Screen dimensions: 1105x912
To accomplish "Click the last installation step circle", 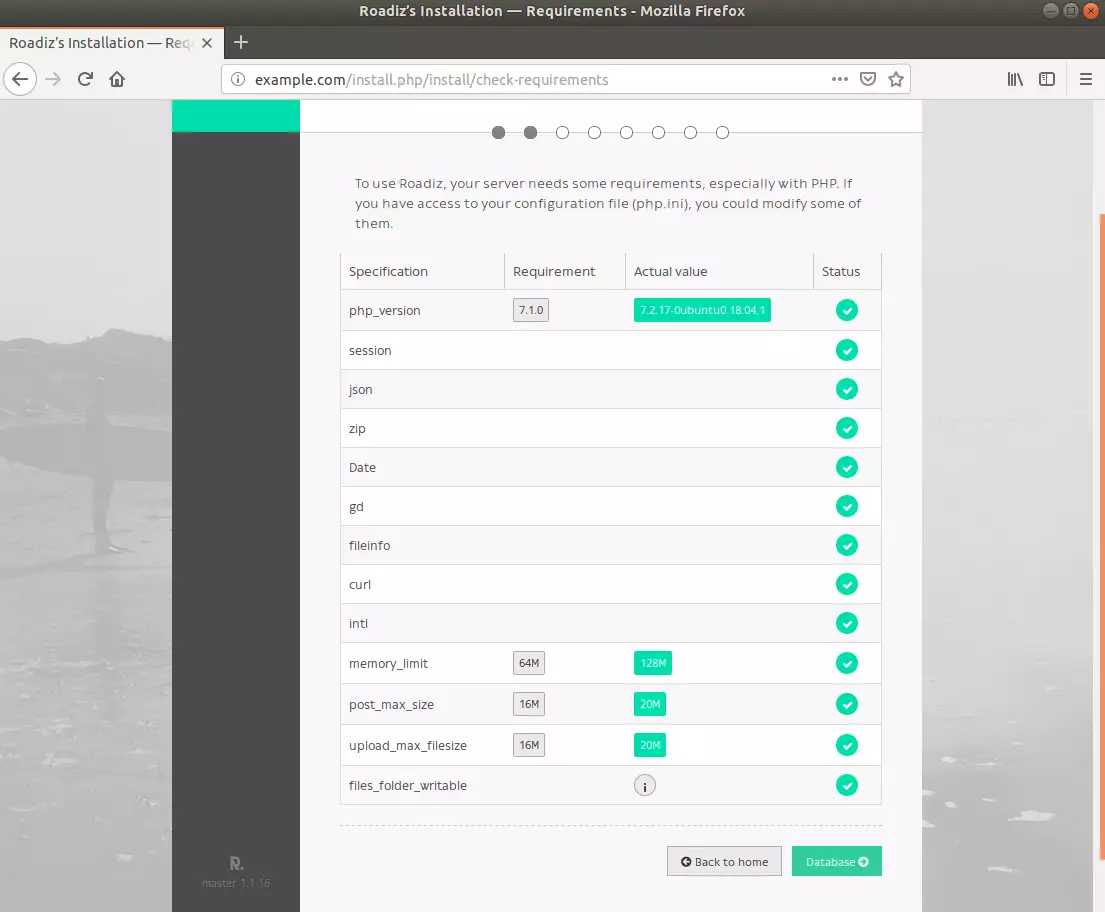I will coord(722,133).
